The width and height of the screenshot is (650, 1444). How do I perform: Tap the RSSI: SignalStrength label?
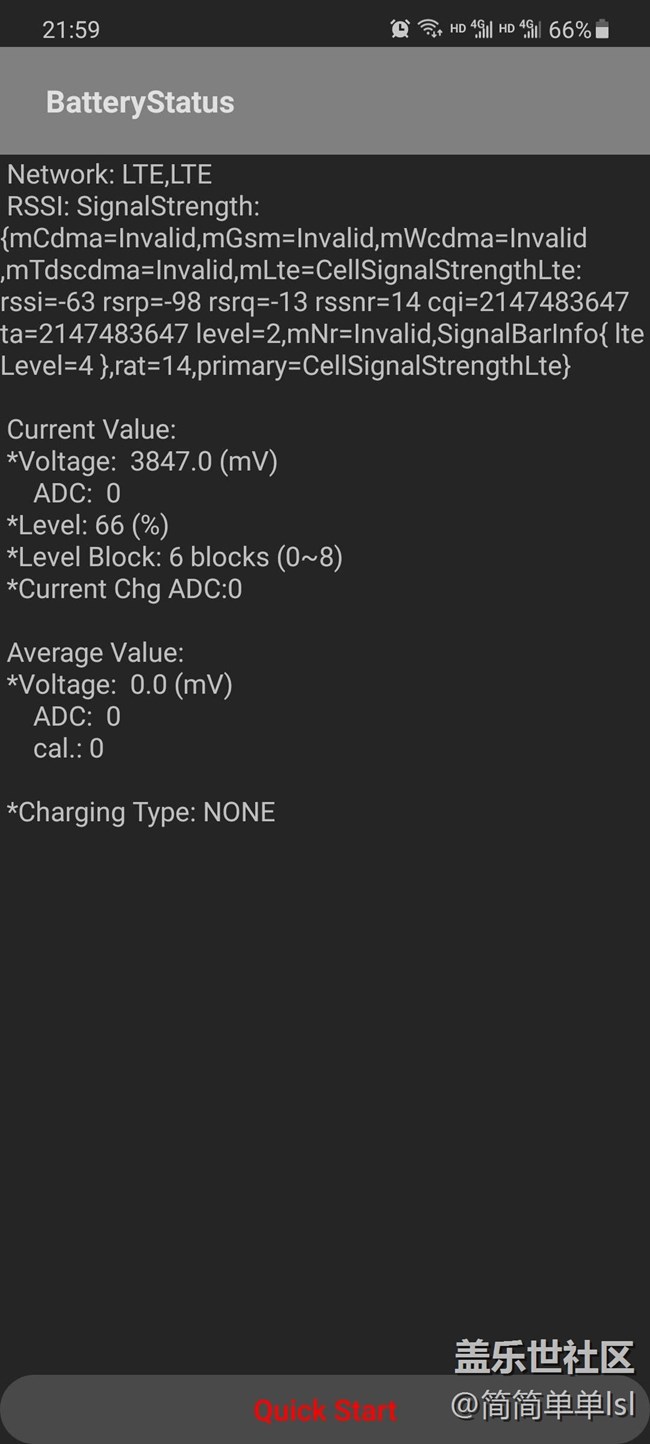[133, 206]
